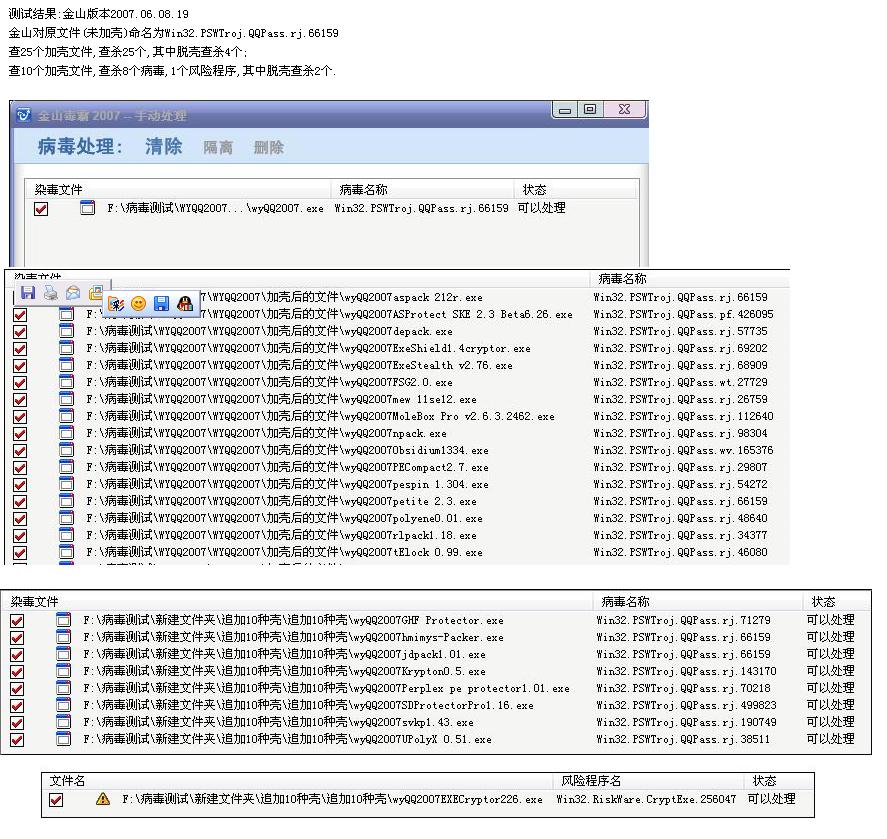The width and height of the screenshot is (887, 839).
Task: Click the save floppy icon in image toolbar
Action: [x=28, y=292]
